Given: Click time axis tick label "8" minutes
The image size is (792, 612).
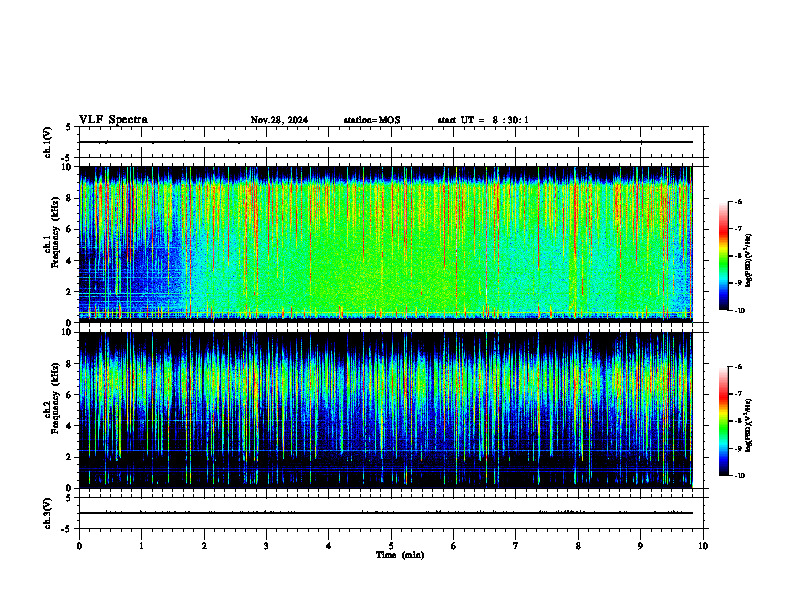Looking at the screenshot, I should point(578,546).
